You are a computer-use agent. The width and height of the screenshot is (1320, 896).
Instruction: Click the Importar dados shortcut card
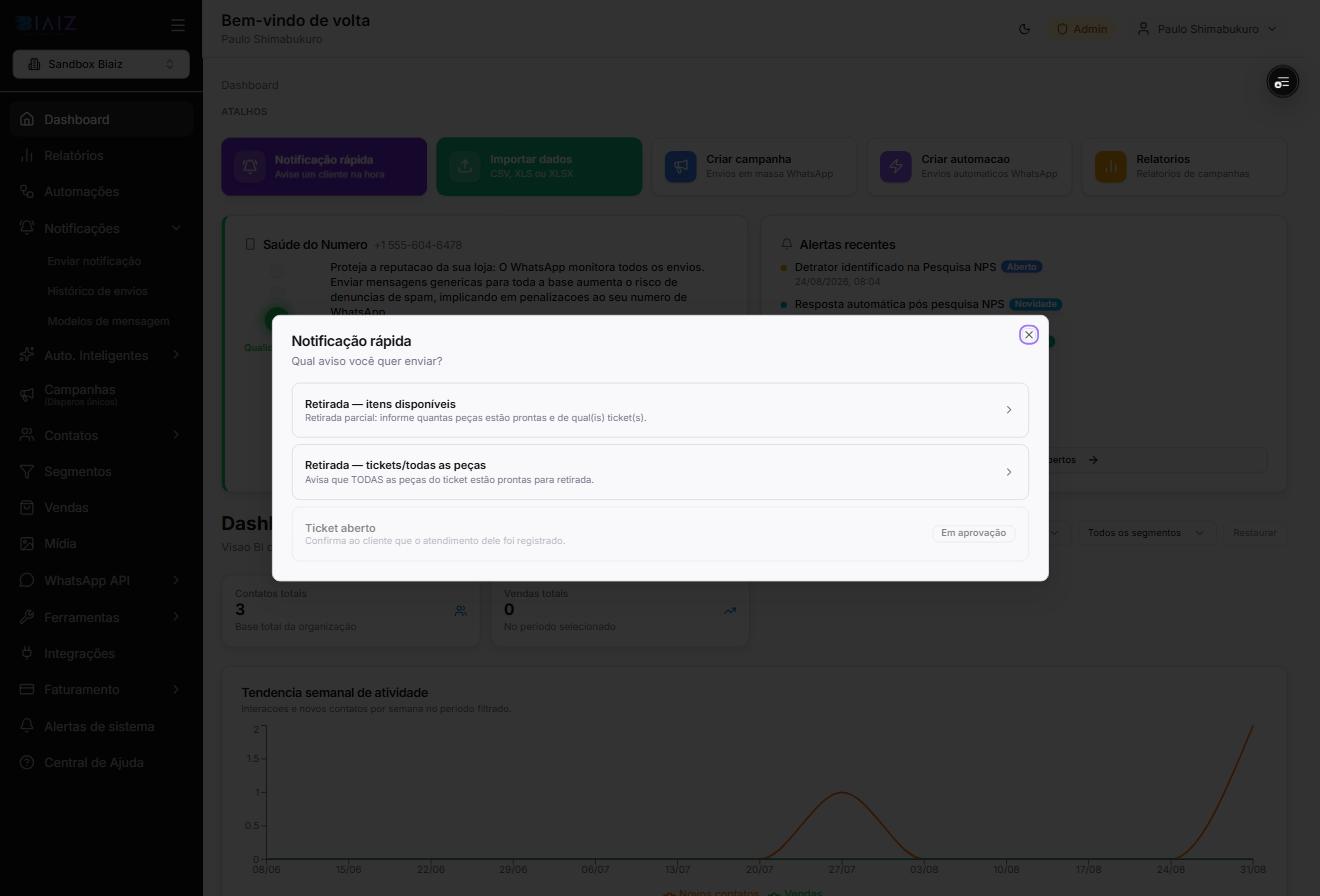point(539,166)
